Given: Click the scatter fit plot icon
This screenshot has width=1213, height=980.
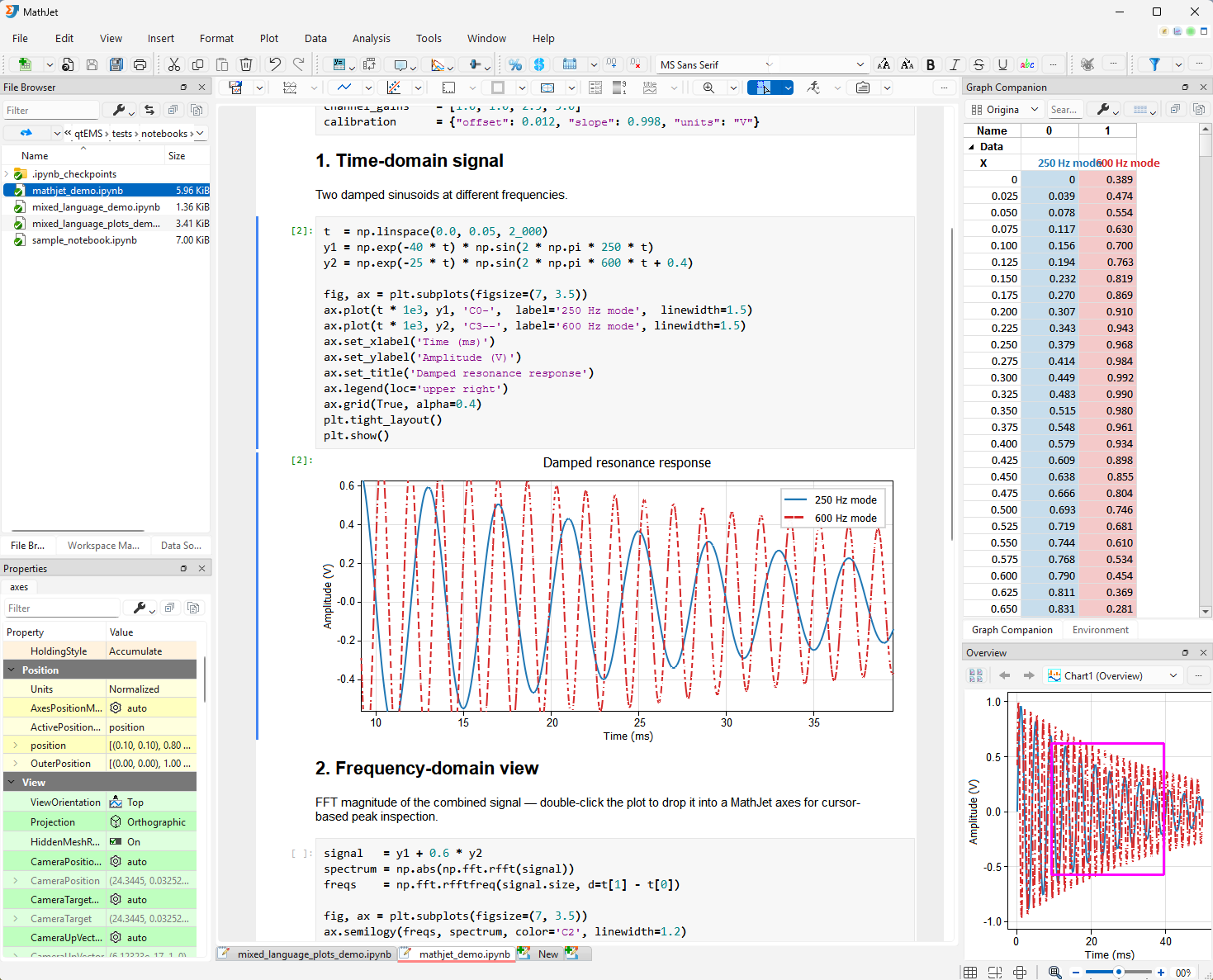Looking at the screenshot, I should click(394, 88).
